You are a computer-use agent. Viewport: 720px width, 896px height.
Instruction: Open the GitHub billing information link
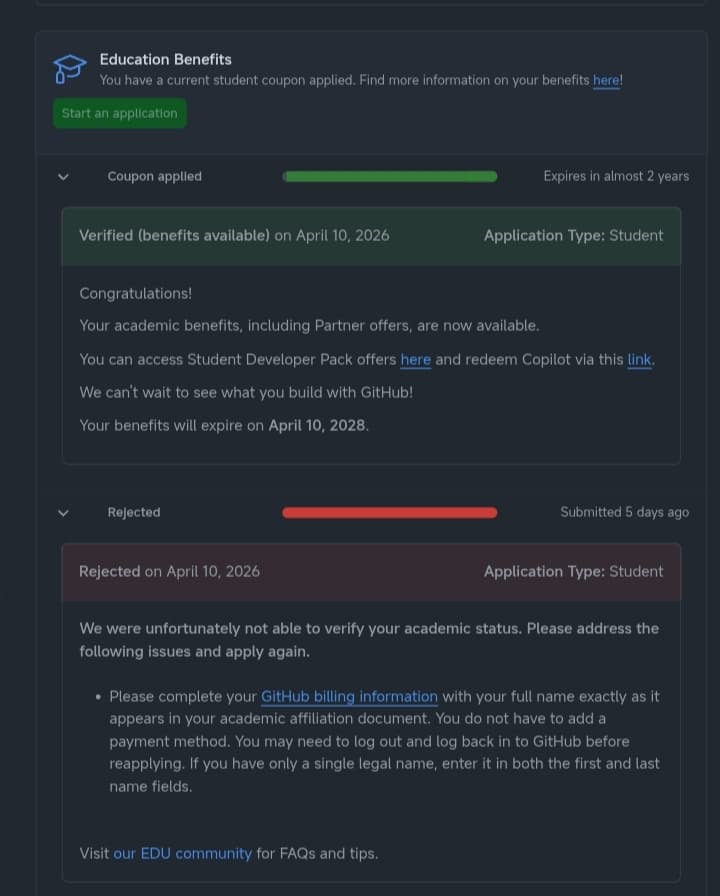[349, 696]
